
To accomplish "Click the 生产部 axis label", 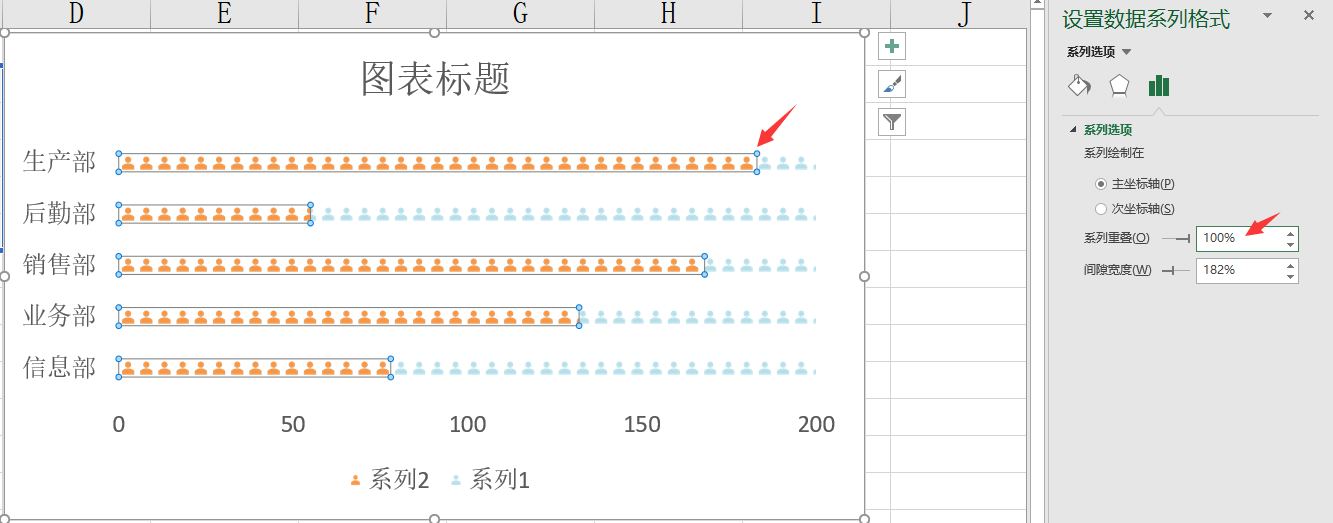I will pyautogui.click(x=60, y=162).
